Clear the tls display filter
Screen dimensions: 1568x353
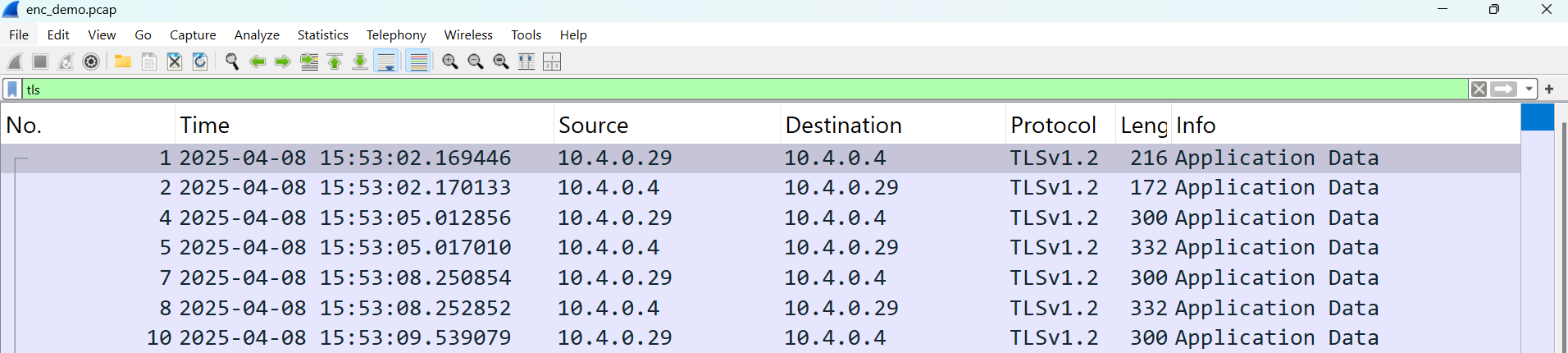(x=1479, y=89)
